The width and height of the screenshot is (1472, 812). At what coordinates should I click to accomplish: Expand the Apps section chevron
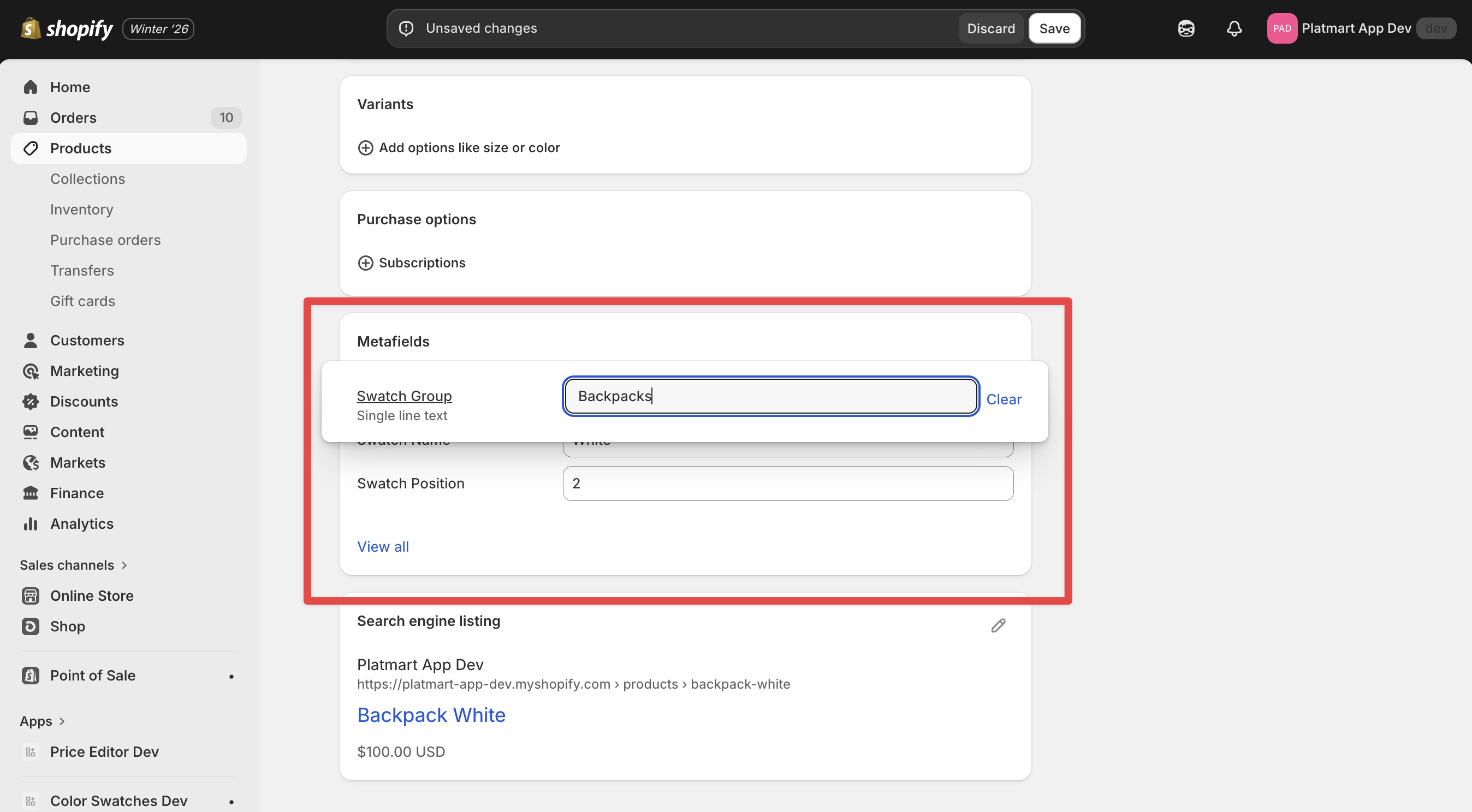tap(62, 721)
